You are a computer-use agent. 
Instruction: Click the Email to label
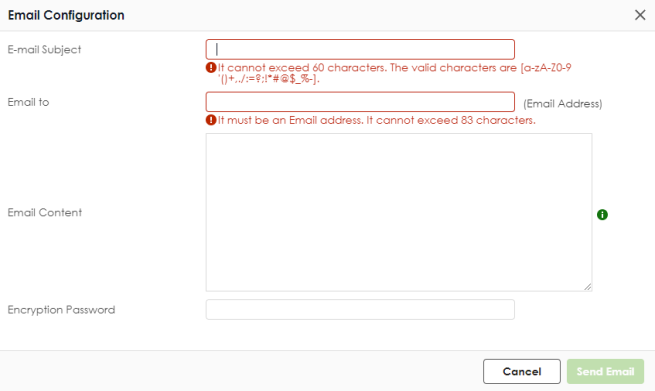28,102
